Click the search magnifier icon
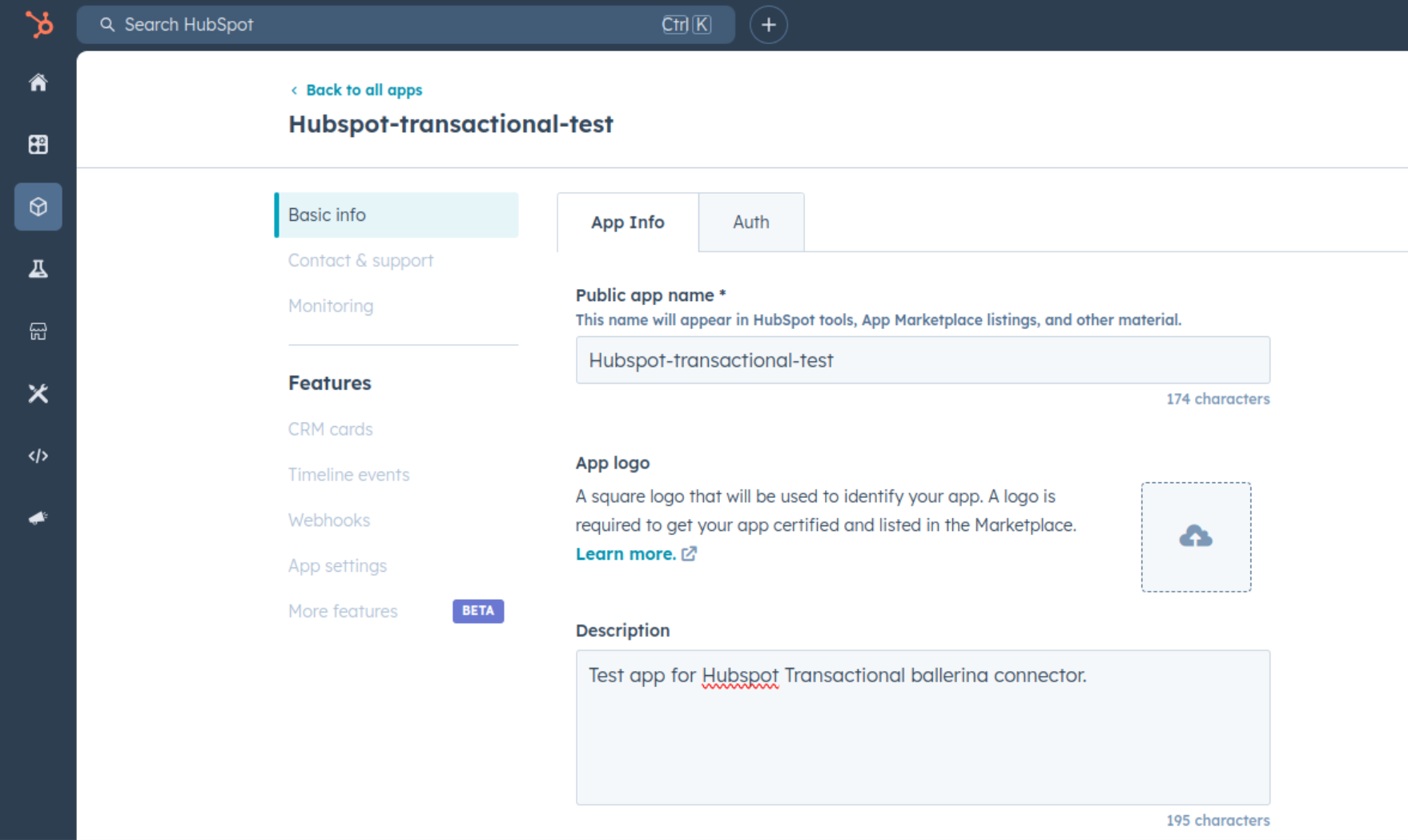 click(107, 25)
